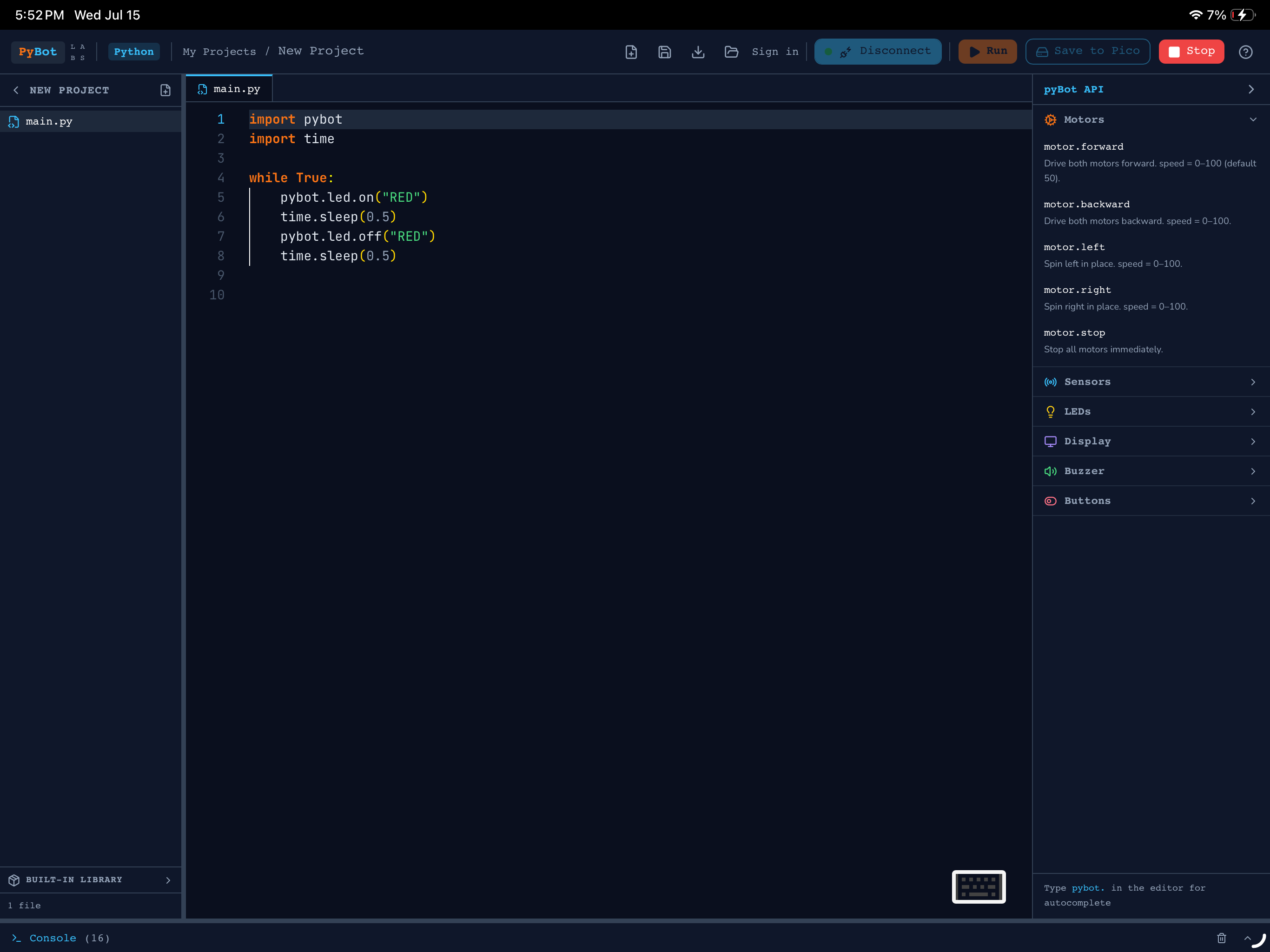1270x952 pixels.
Task: Click the PyBot logo
Action: [x=37, y=52]
